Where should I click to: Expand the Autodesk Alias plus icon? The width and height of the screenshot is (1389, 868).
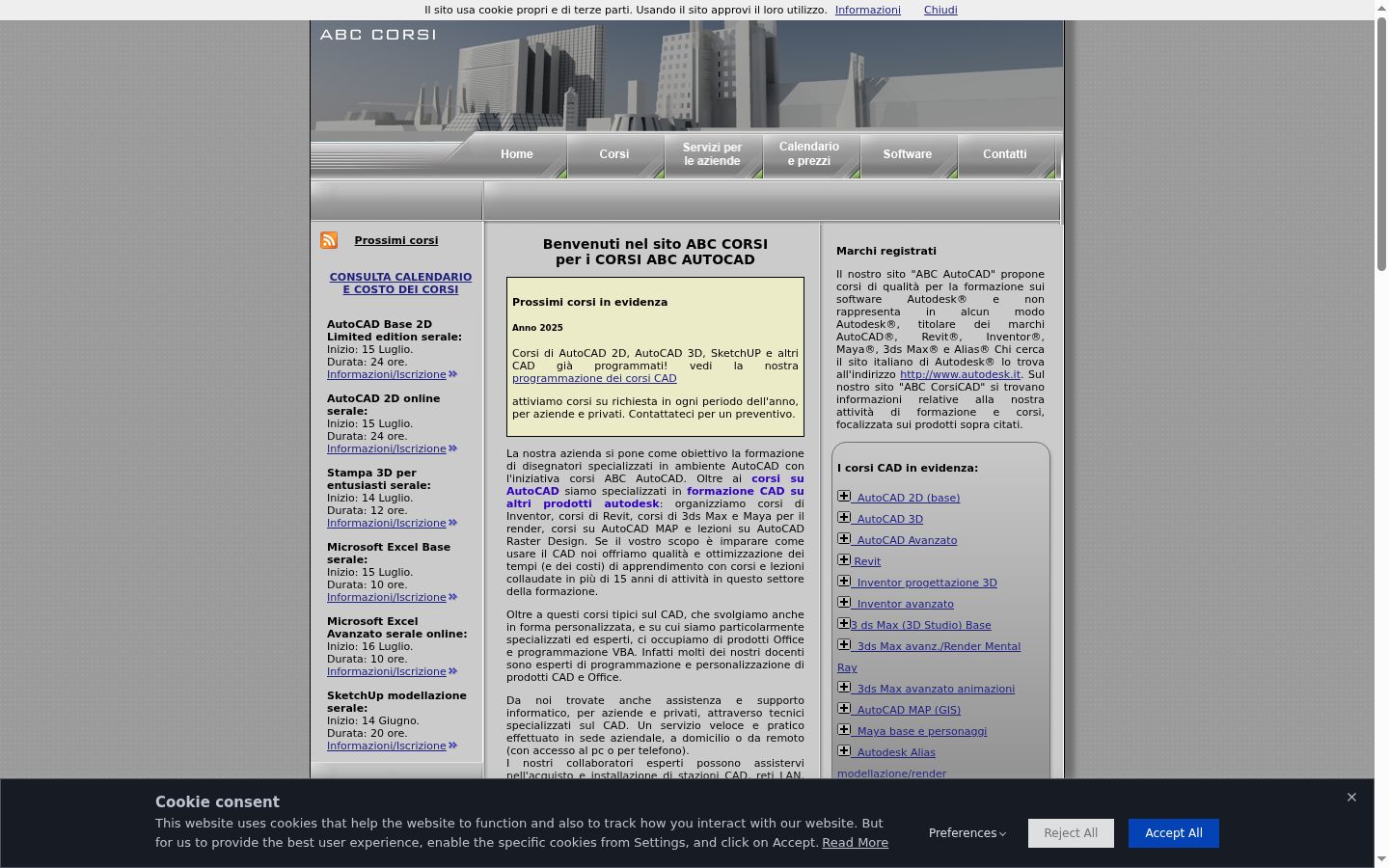844,751
